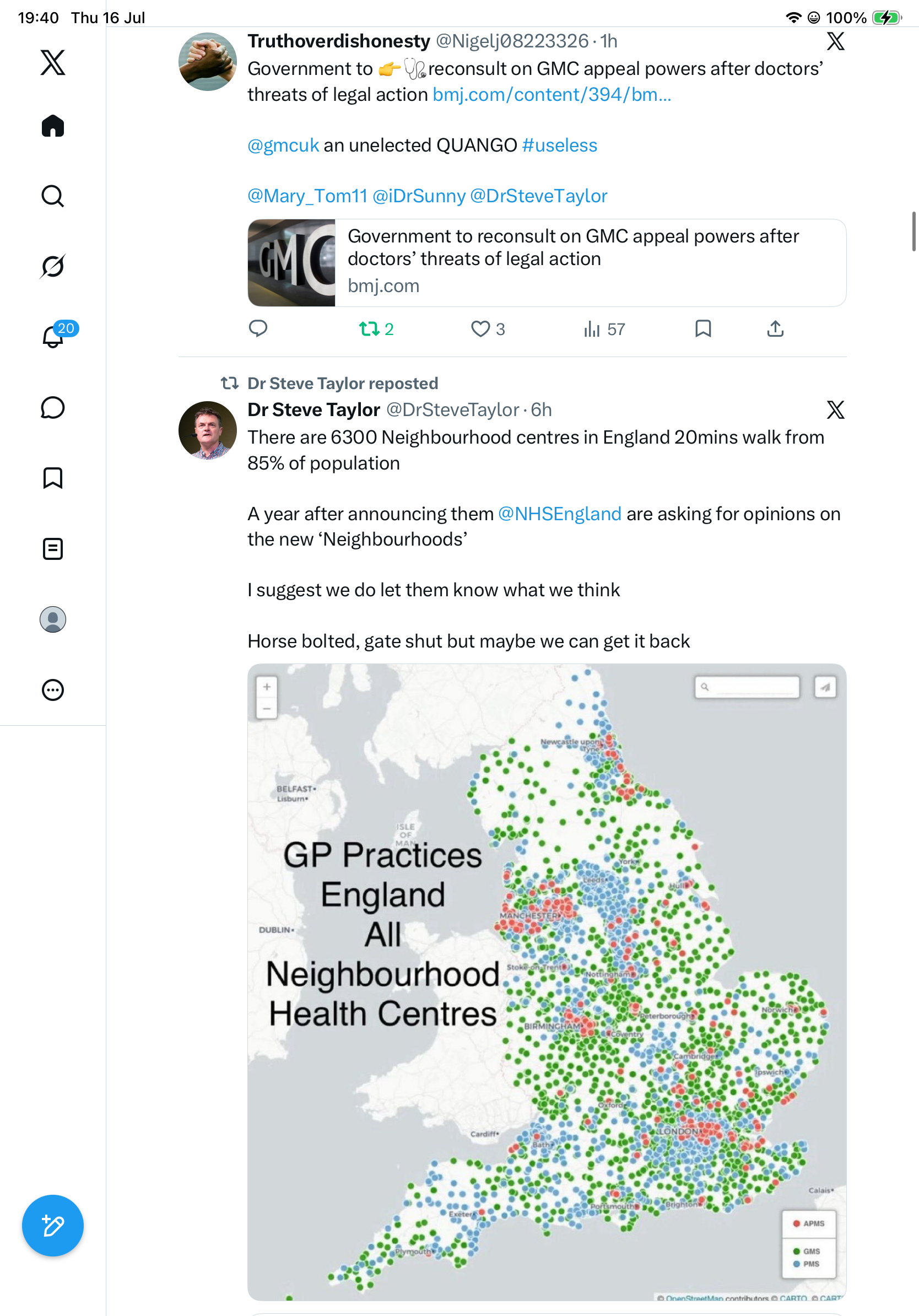Open Lists icon in sidebar
This screenshot has height=1316, width=919.
53,548
